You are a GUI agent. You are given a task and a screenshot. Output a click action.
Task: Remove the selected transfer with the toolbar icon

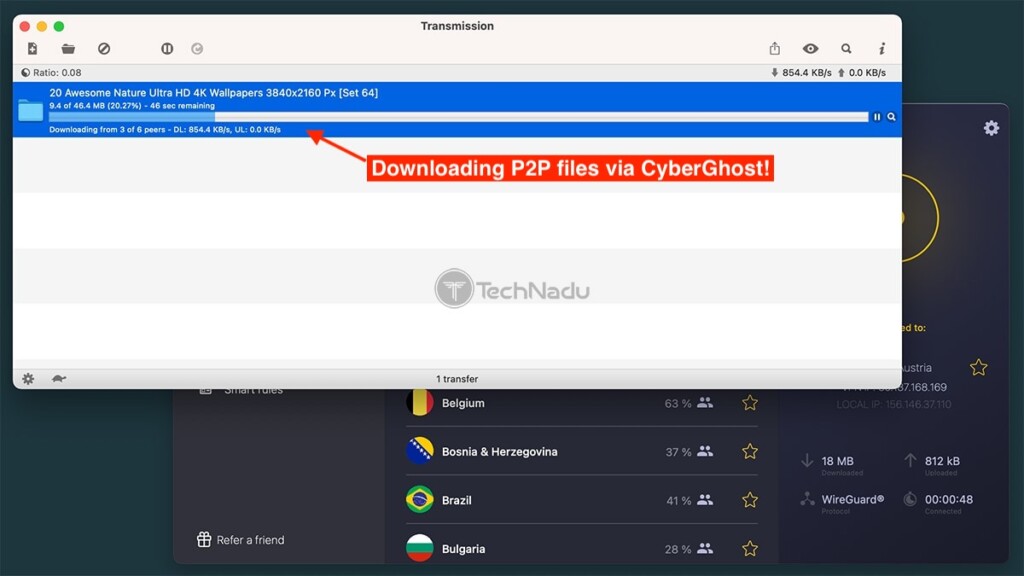click(x=104, y=48)
